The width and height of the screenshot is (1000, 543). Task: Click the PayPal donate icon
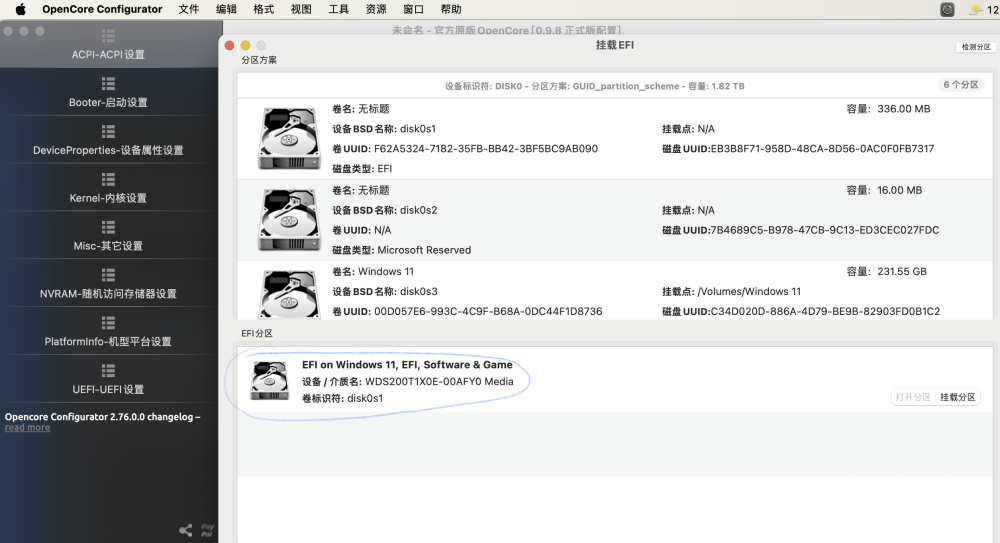(x=207, y=530)
